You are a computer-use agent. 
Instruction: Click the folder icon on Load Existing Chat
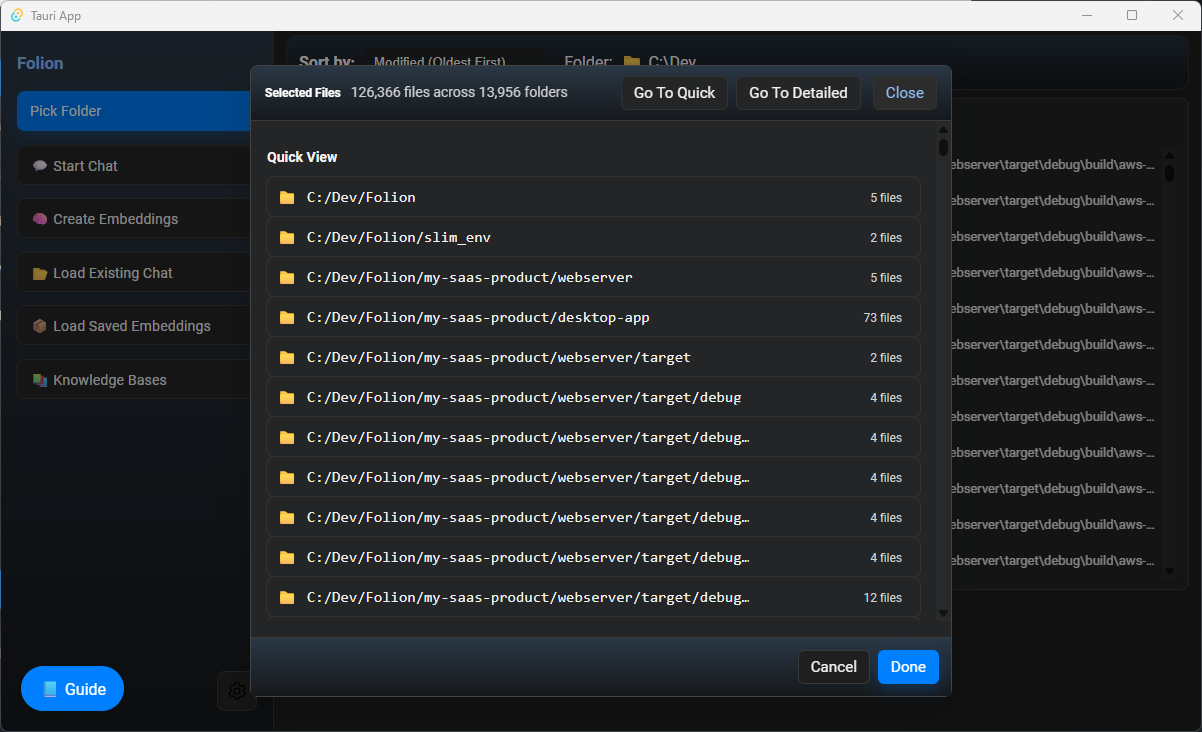click(40, 273)
